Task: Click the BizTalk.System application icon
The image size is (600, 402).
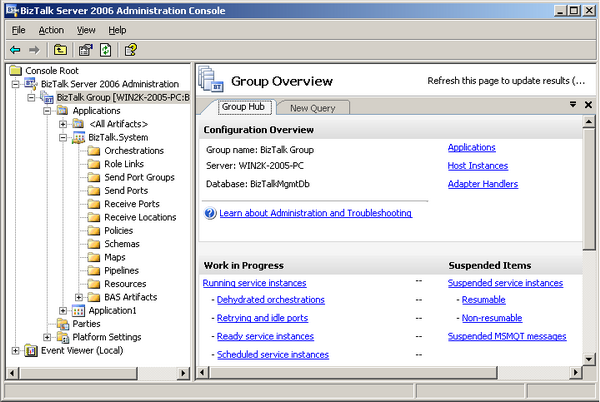Action: coord(78,137)
